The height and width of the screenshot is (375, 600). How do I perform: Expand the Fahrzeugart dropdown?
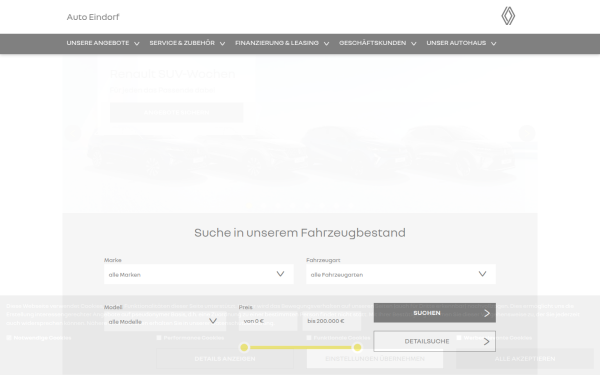pos(401,274)
